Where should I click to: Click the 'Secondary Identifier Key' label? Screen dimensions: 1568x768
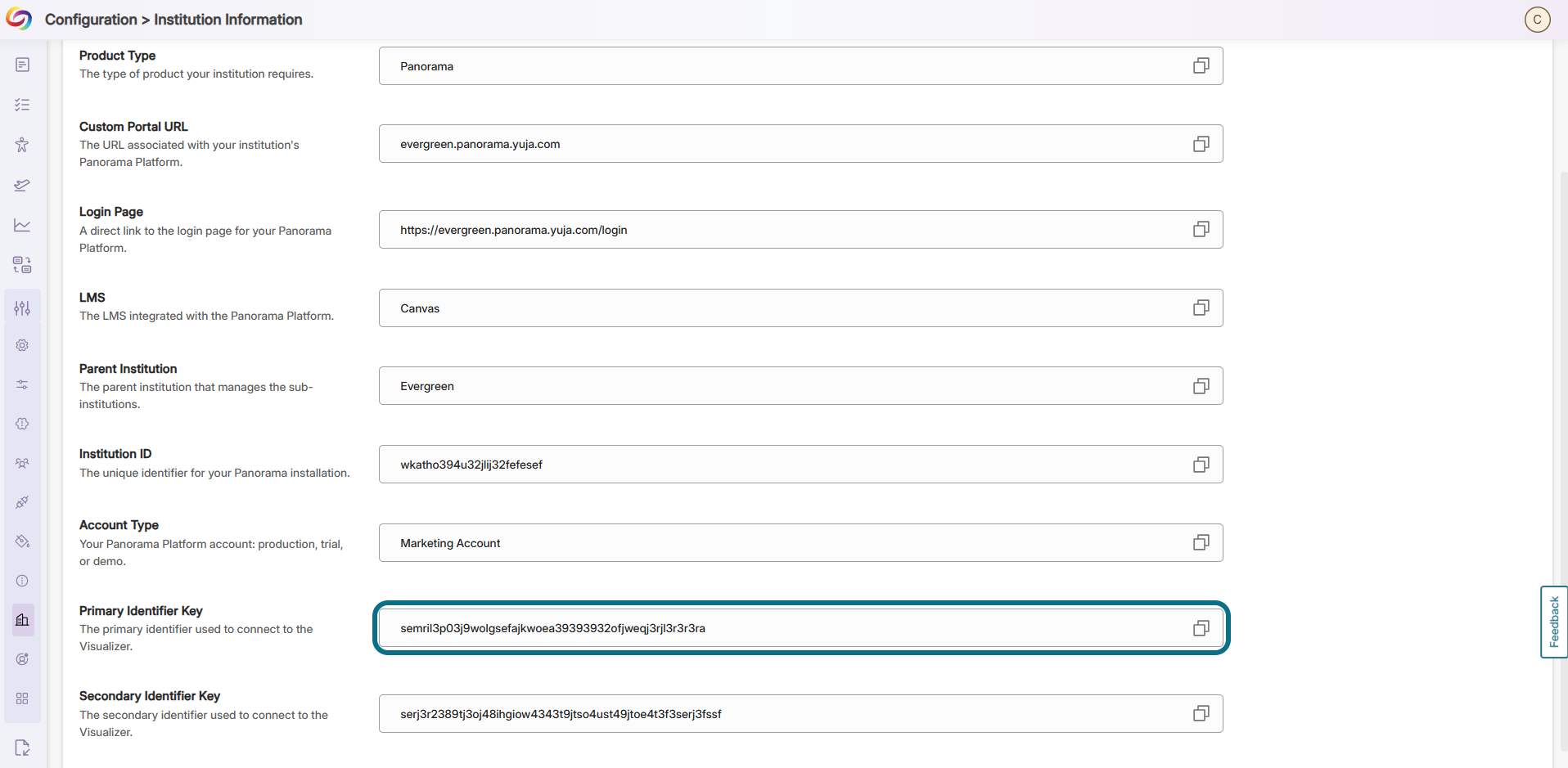tap(150, 696)
